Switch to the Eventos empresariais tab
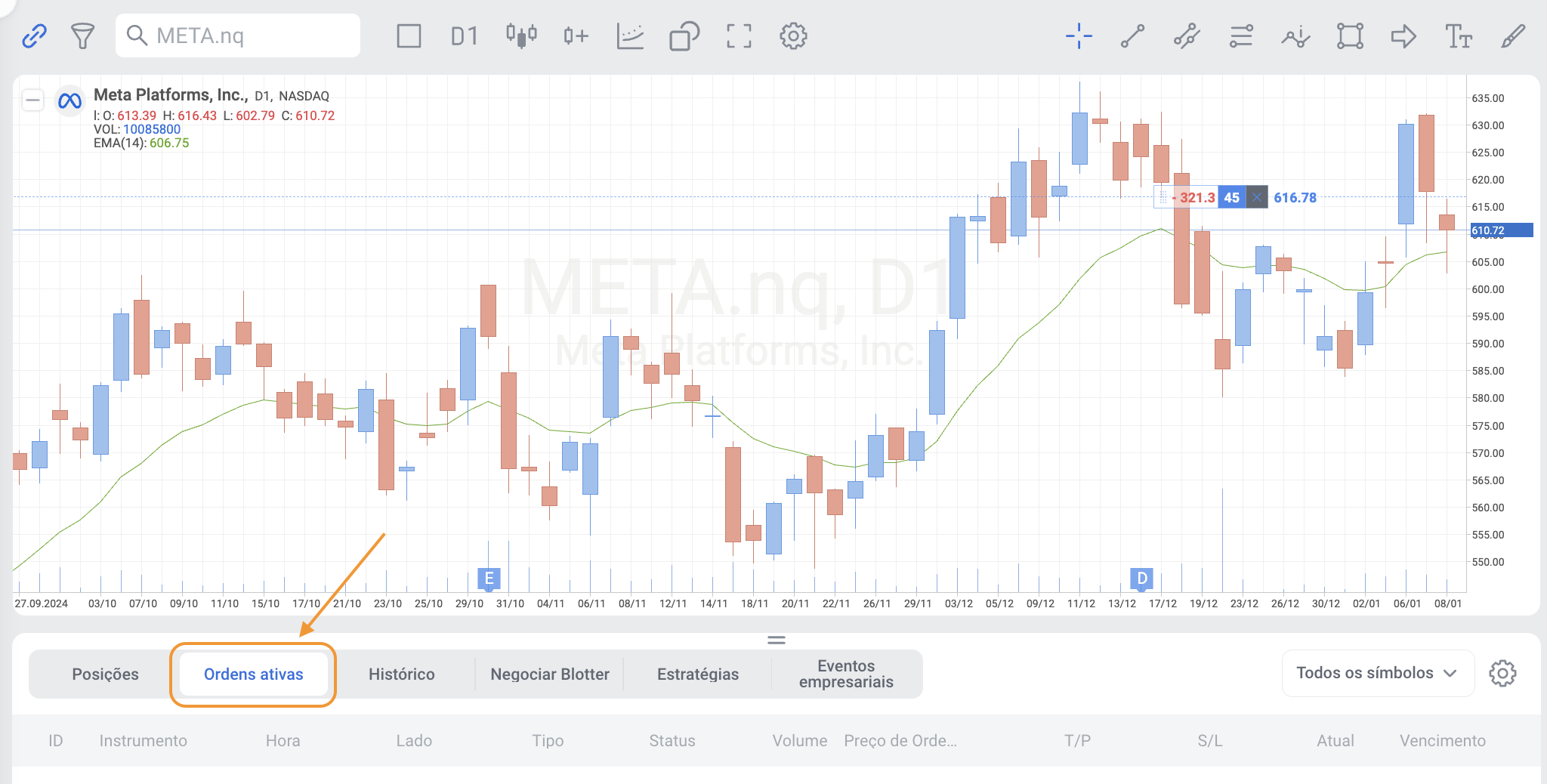 (846, 674)
